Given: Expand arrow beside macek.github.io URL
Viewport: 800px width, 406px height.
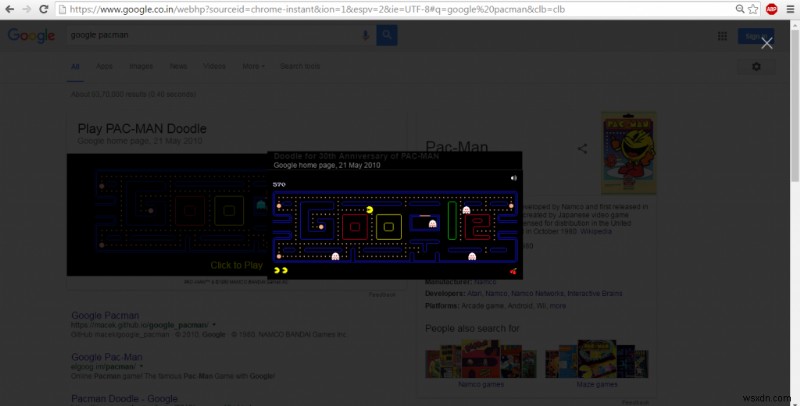Looking at the screenshot, I should point(214,325).
